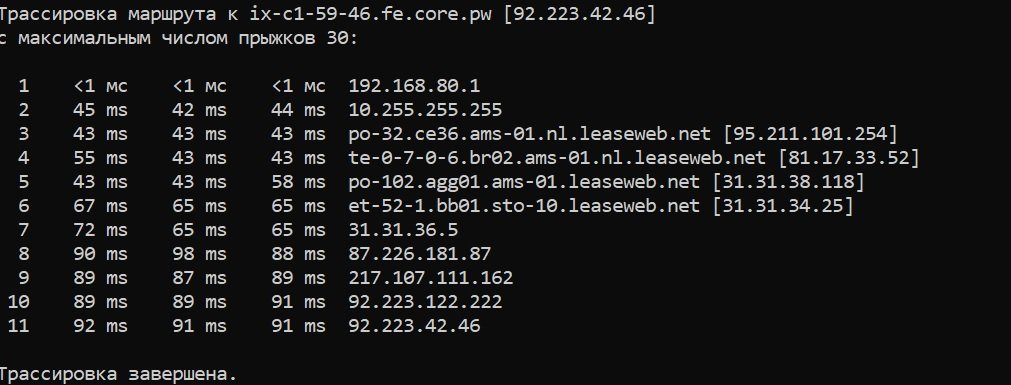1011x385 pixels.
Task: Click the 98 ms latency value on hop 8
Action: point(199,254)
